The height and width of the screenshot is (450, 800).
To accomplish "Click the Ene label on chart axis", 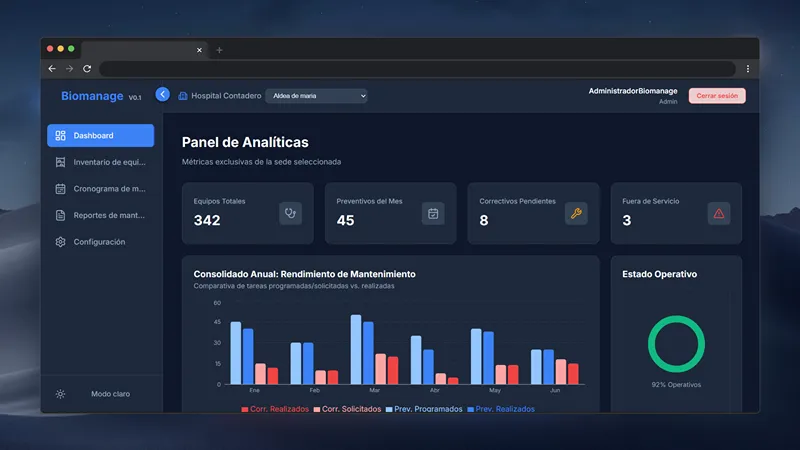I will pos(255,390).
